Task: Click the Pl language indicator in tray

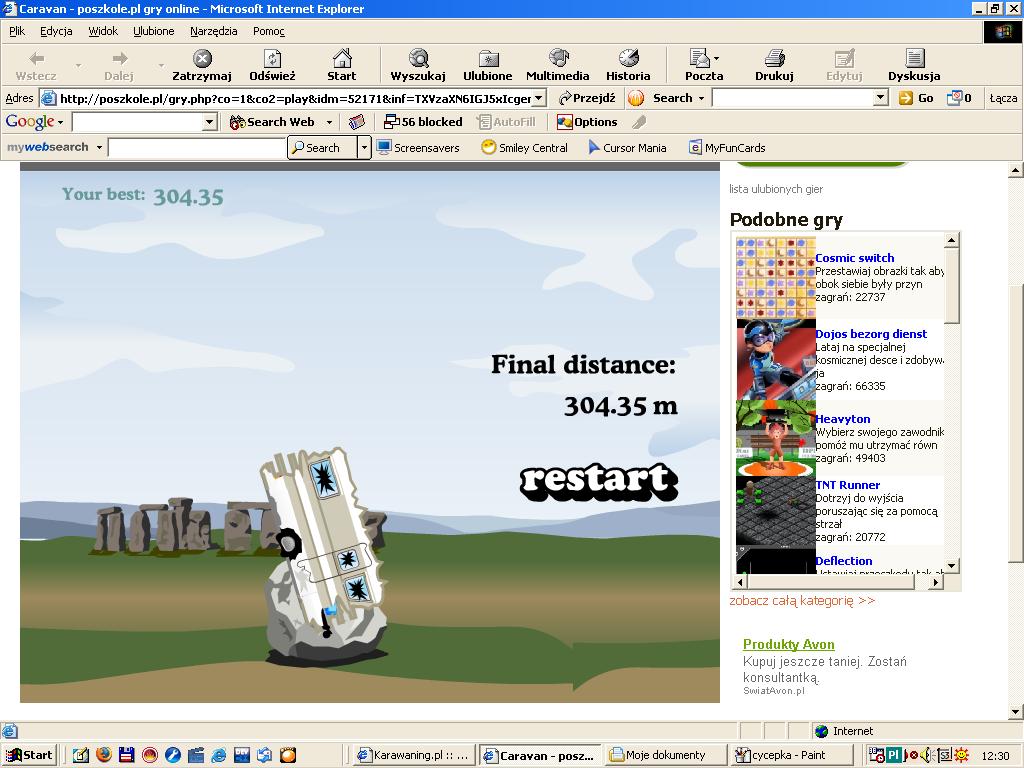Action: [893, 755]
